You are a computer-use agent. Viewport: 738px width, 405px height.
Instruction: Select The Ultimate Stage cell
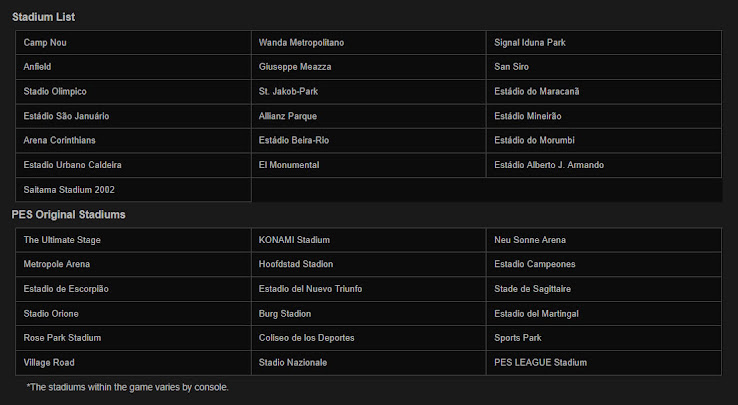coord(133,240)
